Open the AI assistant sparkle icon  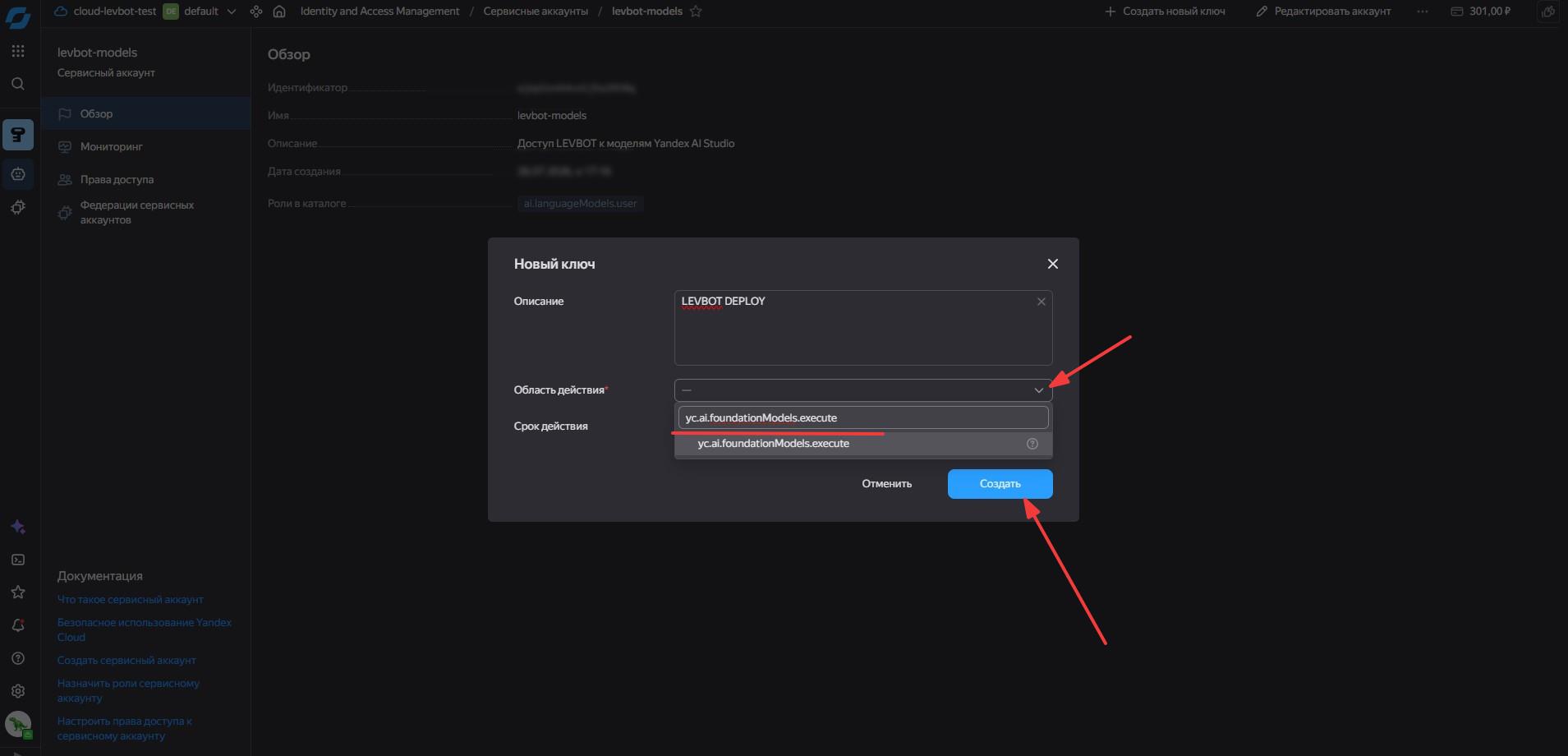[18, 527]
